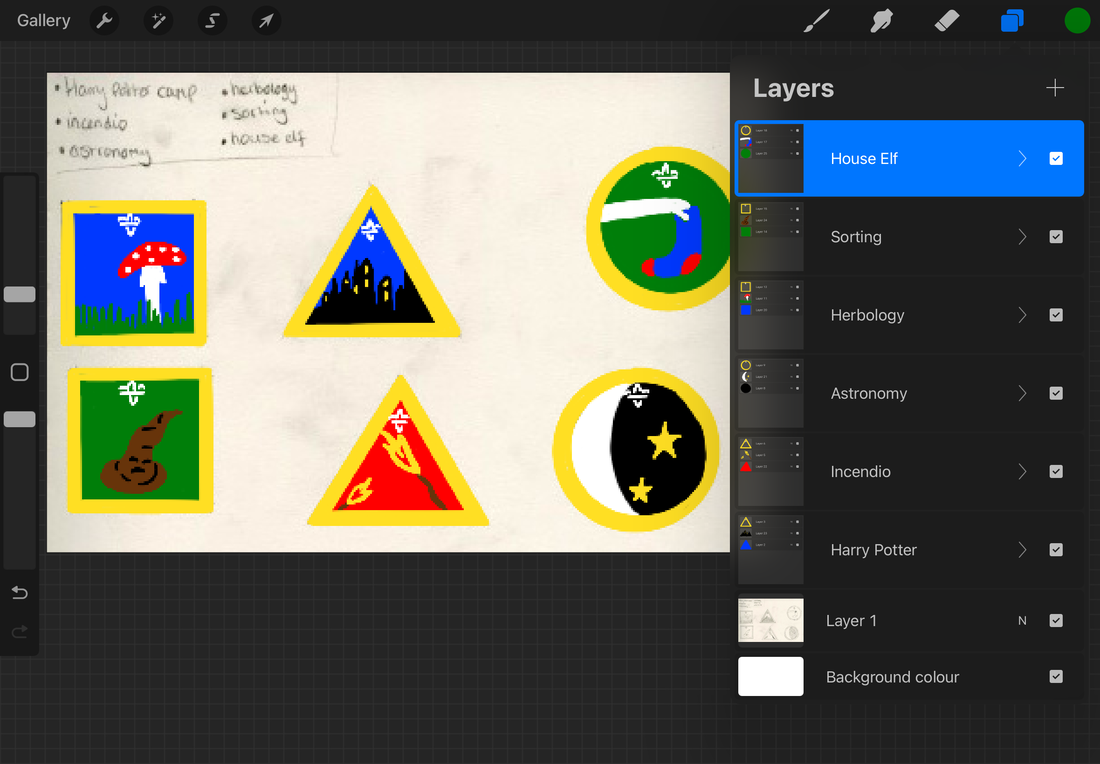Tap the Layer 1 sketch thumbnail

click(x=770, y=621)
